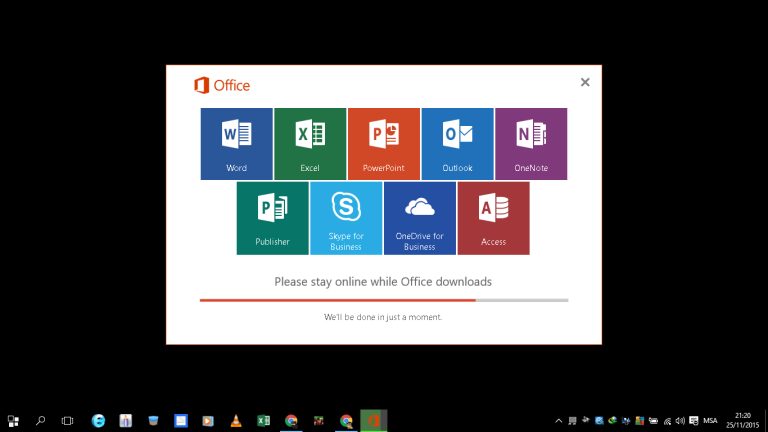This screenshot has height=432, width=768.
Task: Click the OneNote tile
Action: 531,144
